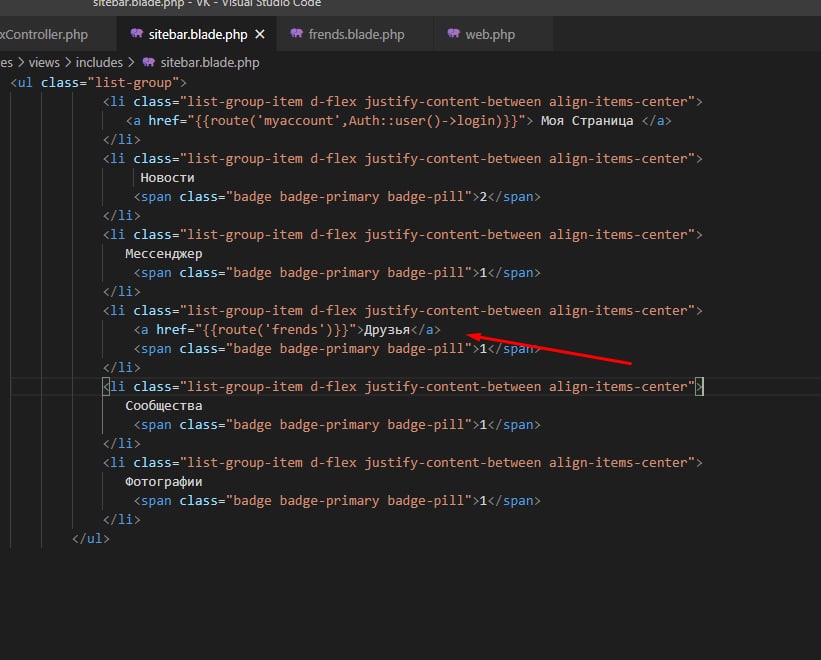Click the closing </ul> tag
Screen dimensions: 821x660
[x=91, y=539]
